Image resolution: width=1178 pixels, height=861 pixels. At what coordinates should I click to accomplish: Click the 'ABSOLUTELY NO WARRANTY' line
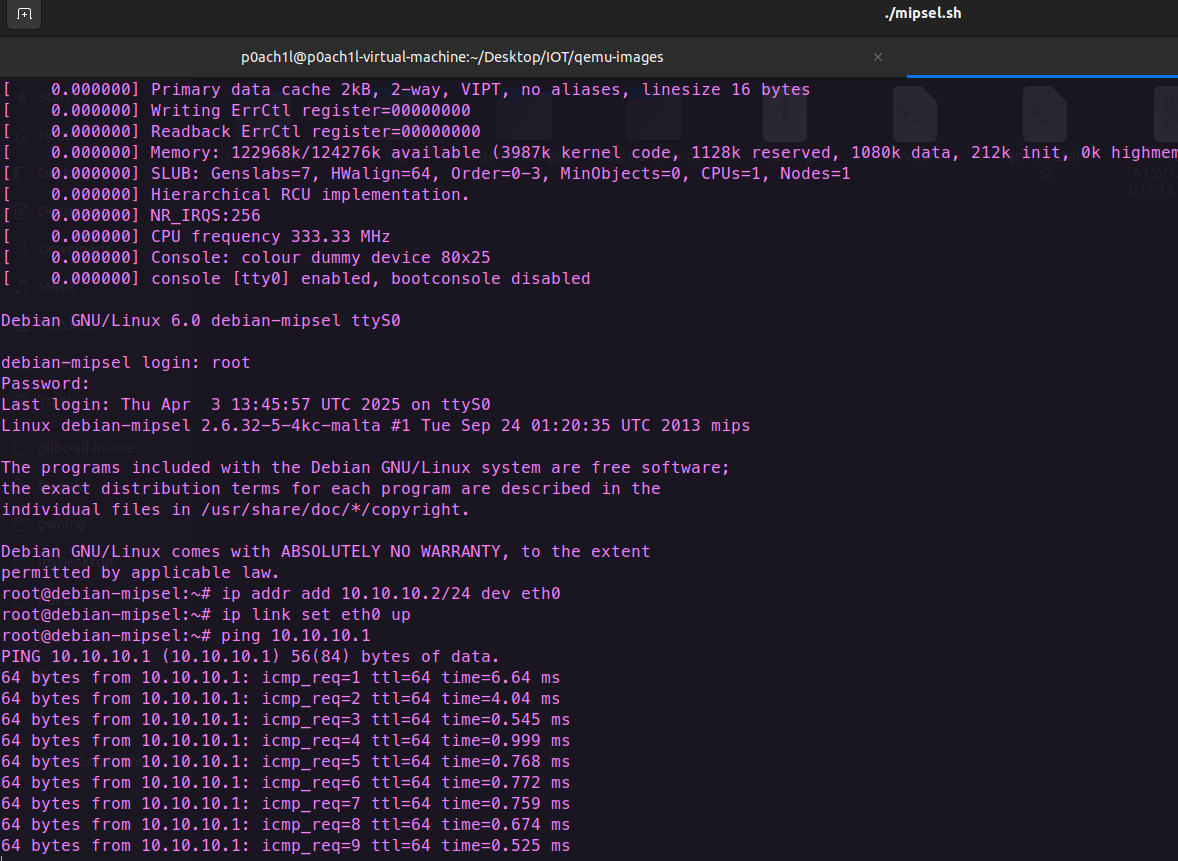(x=325, y=552)
